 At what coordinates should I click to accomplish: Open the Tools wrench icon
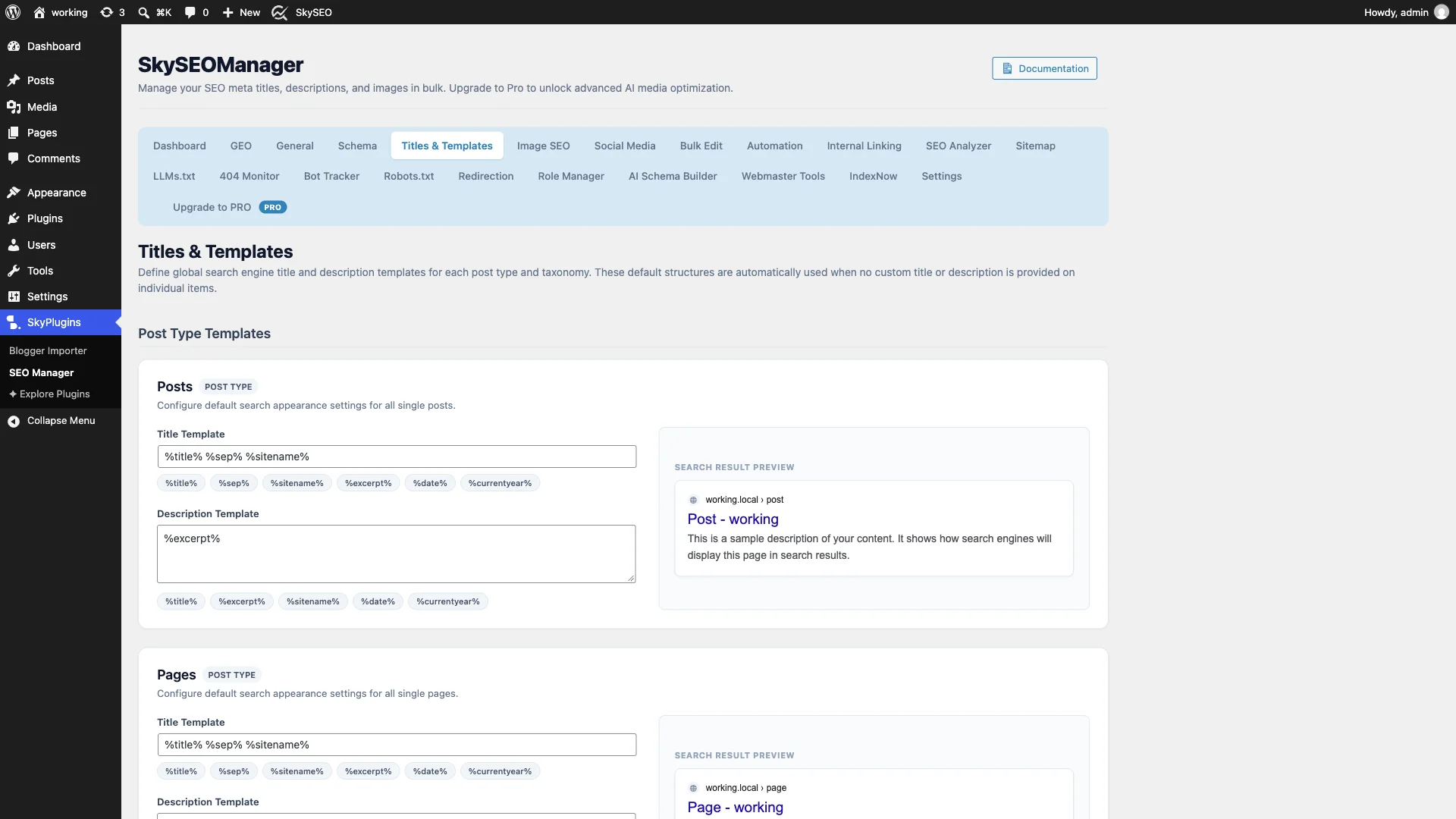pyautogui.click(x=14, y=271)
